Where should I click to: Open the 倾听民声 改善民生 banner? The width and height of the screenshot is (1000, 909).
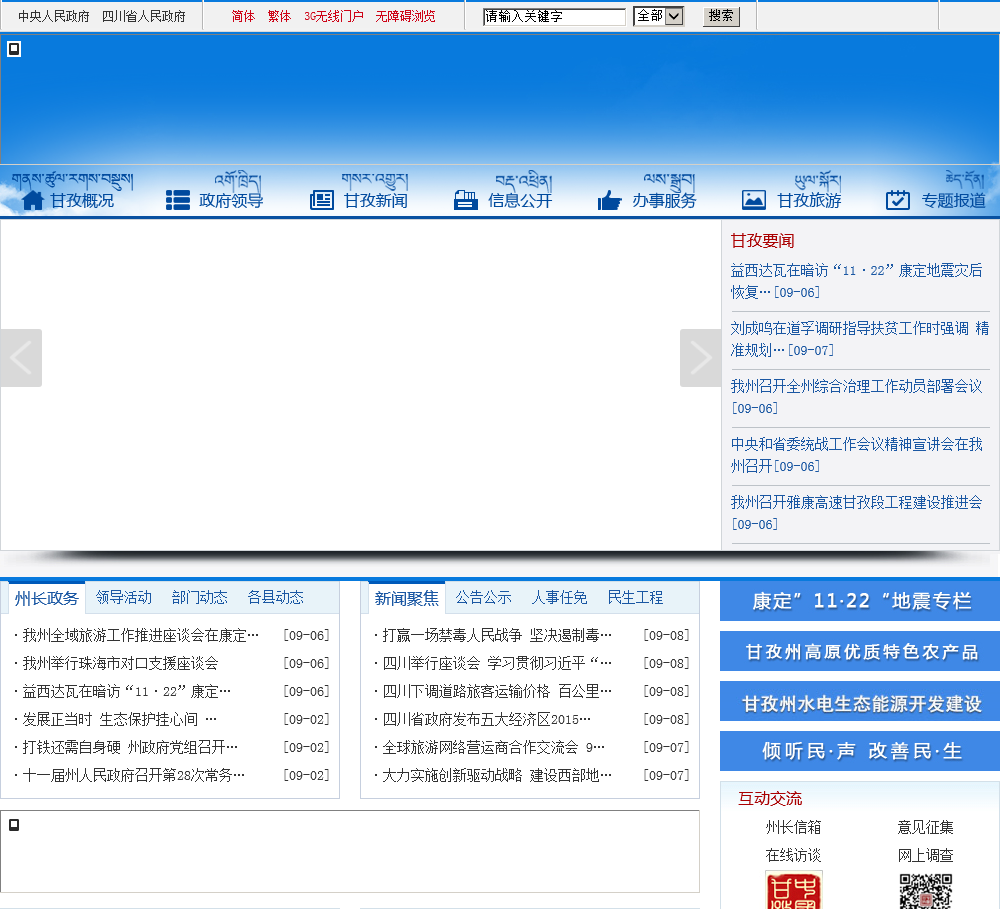click(x=860, y=751)
